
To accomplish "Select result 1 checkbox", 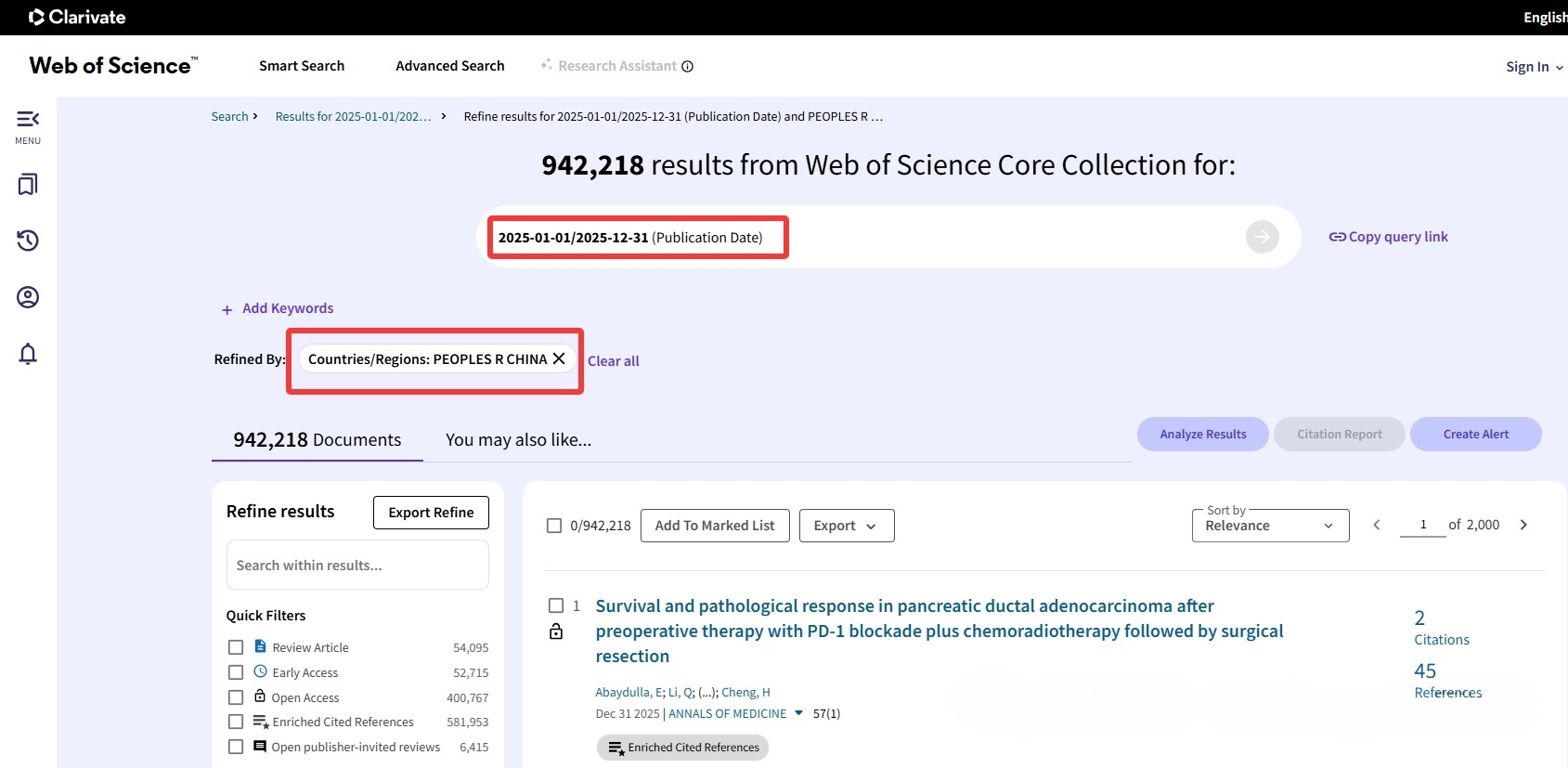I will pyautogui.click(x=556, y=605).
